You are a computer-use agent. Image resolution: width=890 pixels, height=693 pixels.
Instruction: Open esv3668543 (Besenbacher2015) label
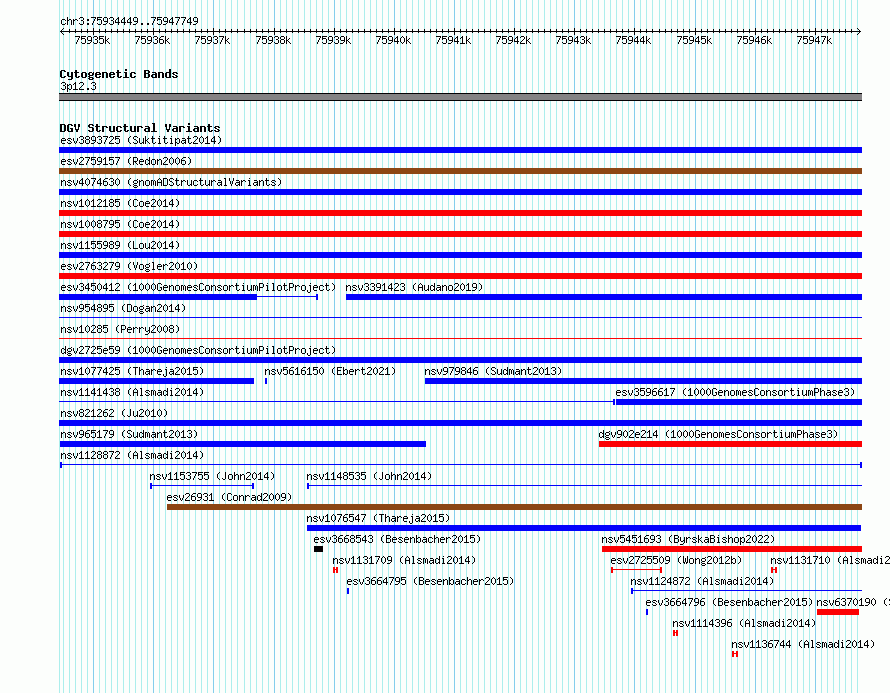click(397, 539)
